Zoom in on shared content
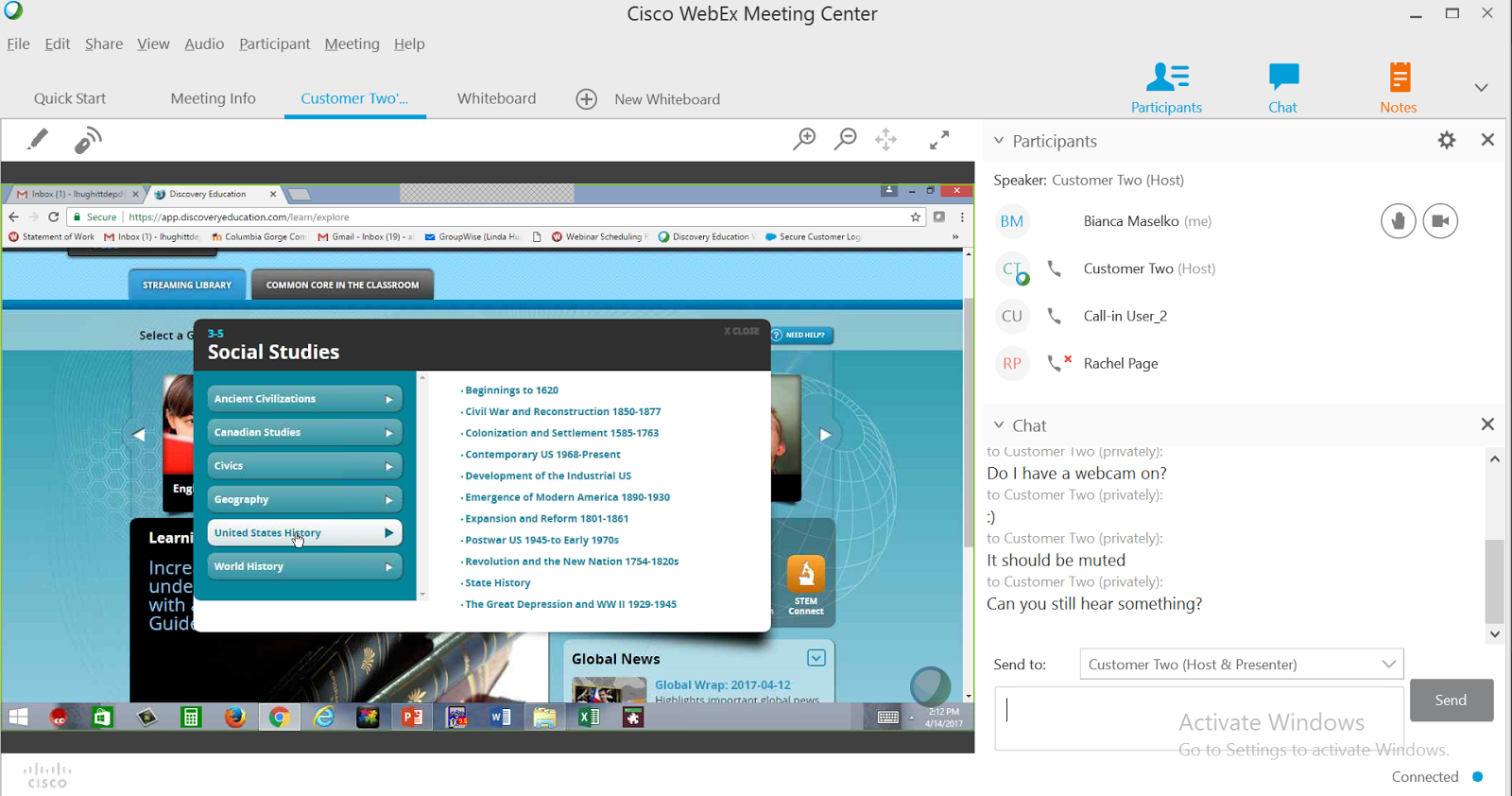This screenshot has width=1512, height=796. [x=804, y=140]
